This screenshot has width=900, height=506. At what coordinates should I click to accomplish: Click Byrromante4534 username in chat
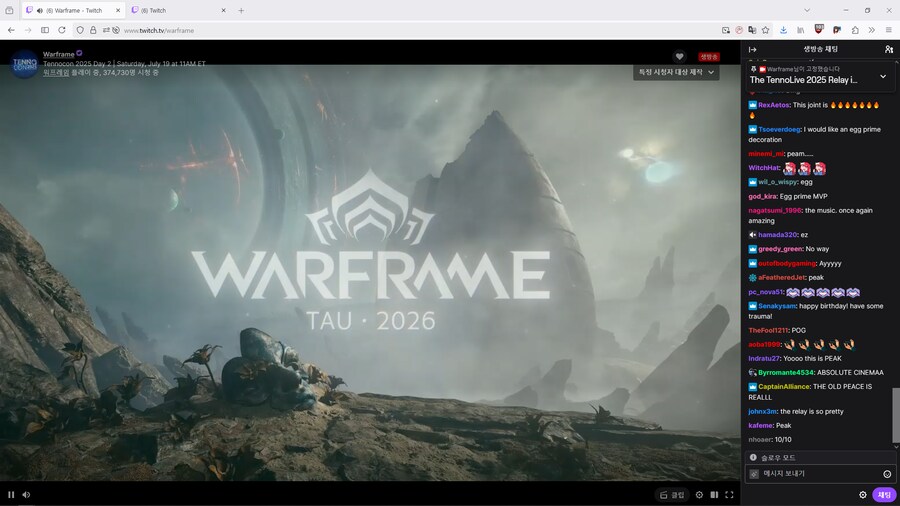(786, 372)
